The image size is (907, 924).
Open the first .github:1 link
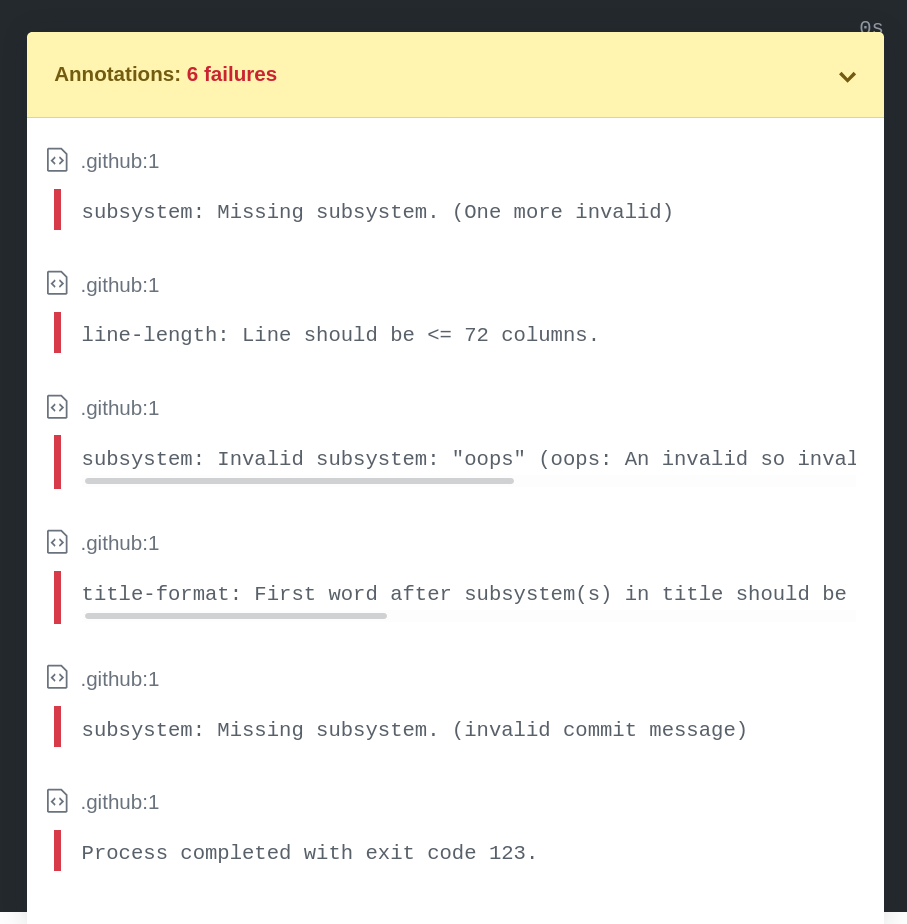click(x=120, y=161)
